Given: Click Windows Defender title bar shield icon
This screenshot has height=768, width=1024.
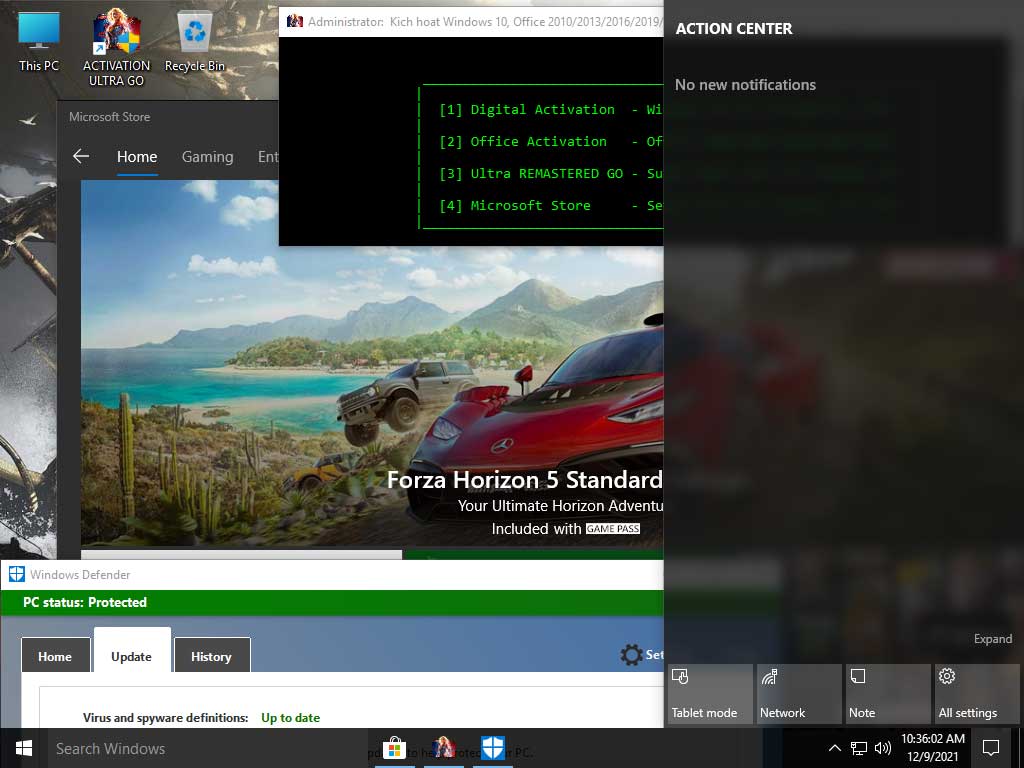Looking at the screenshot, I should click(x=16, y=575).
